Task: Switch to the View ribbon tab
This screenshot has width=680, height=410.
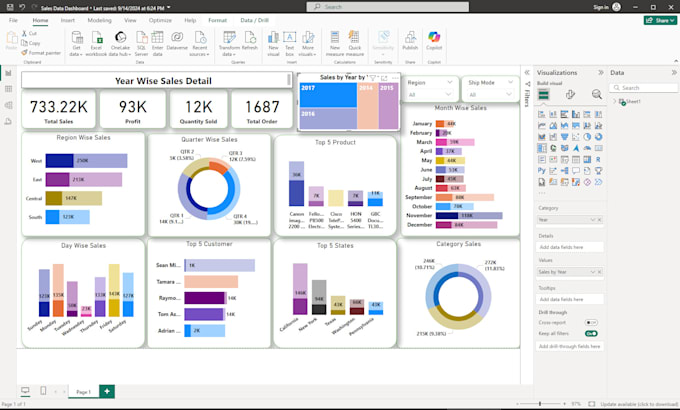Action: coord(130,20)
